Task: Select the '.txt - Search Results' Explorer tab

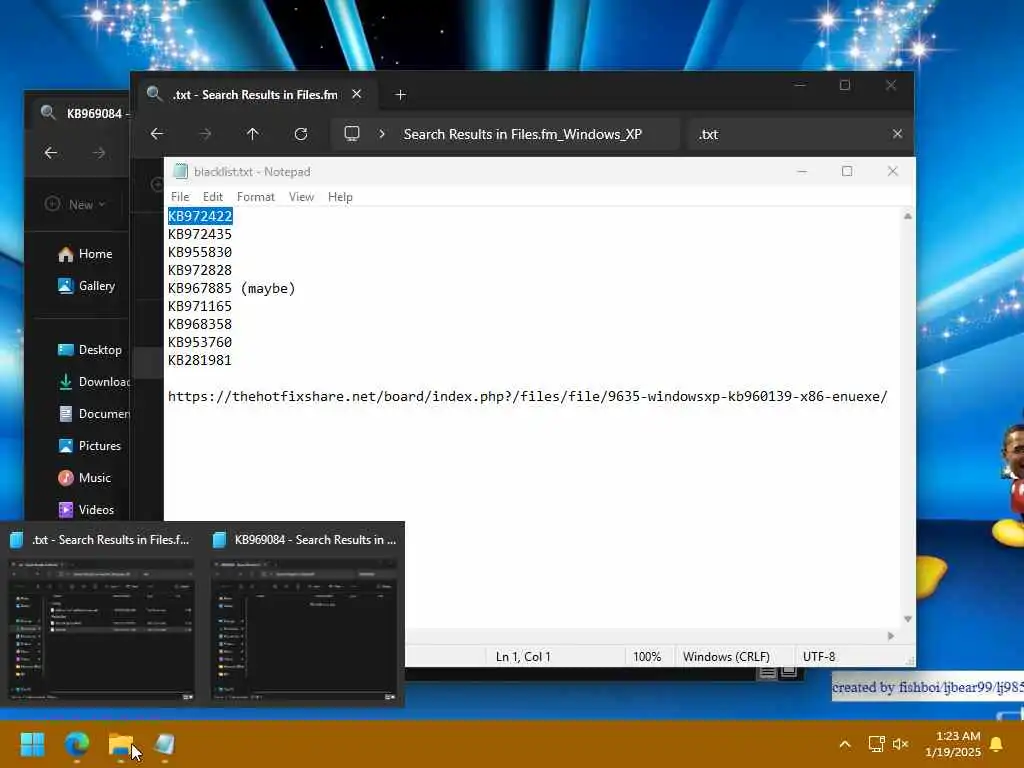Action: (x=255, y=95)
